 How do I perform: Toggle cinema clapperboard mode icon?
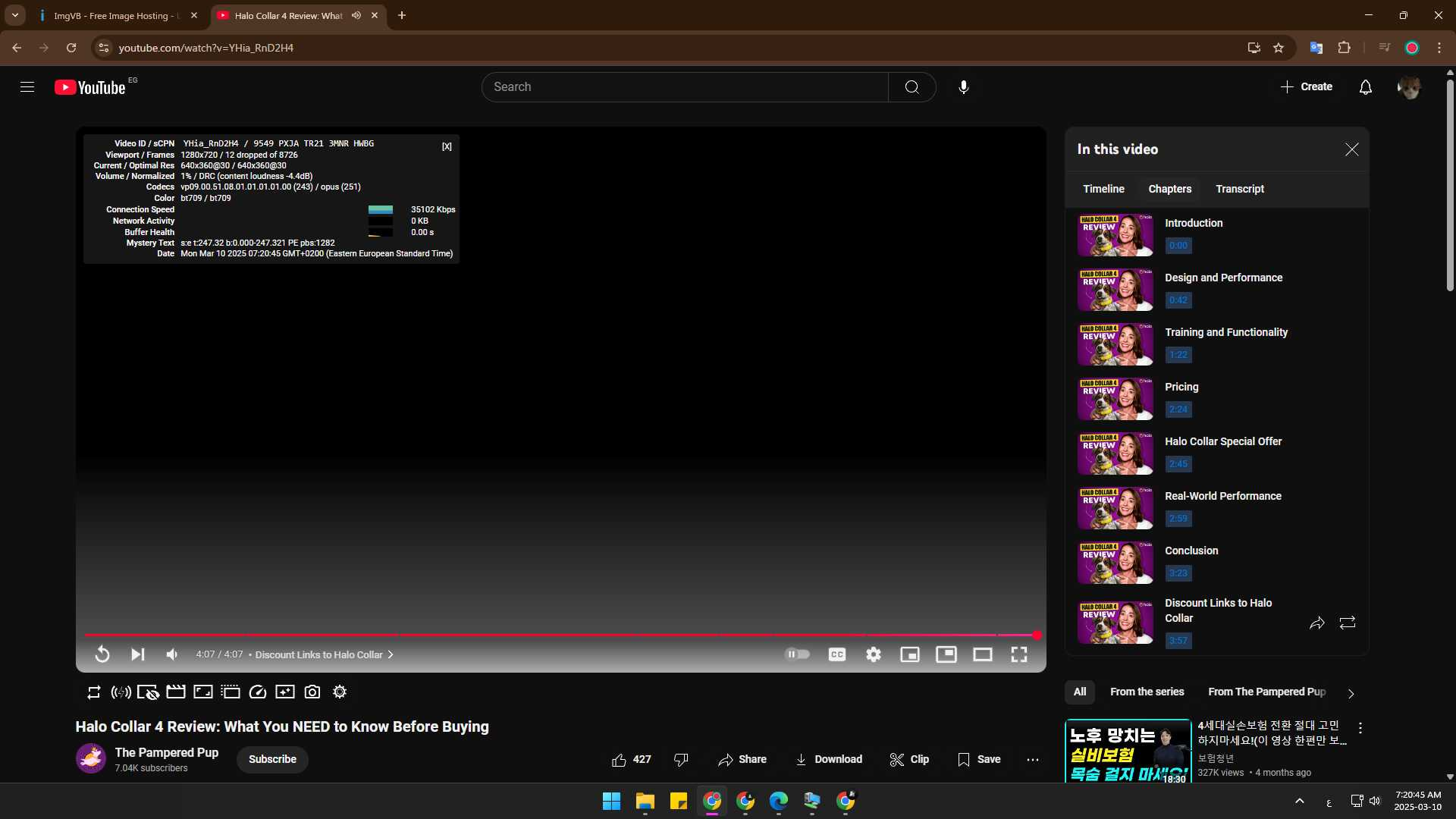(176, 692)
